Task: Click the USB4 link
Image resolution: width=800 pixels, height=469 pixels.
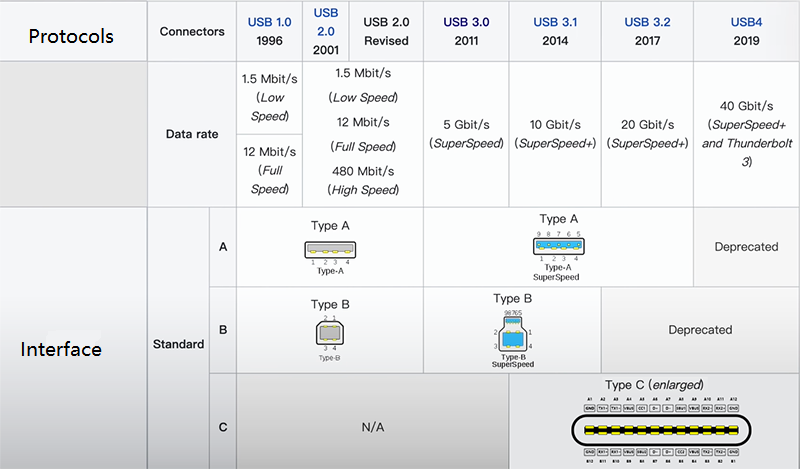Action: coord(745,22)
